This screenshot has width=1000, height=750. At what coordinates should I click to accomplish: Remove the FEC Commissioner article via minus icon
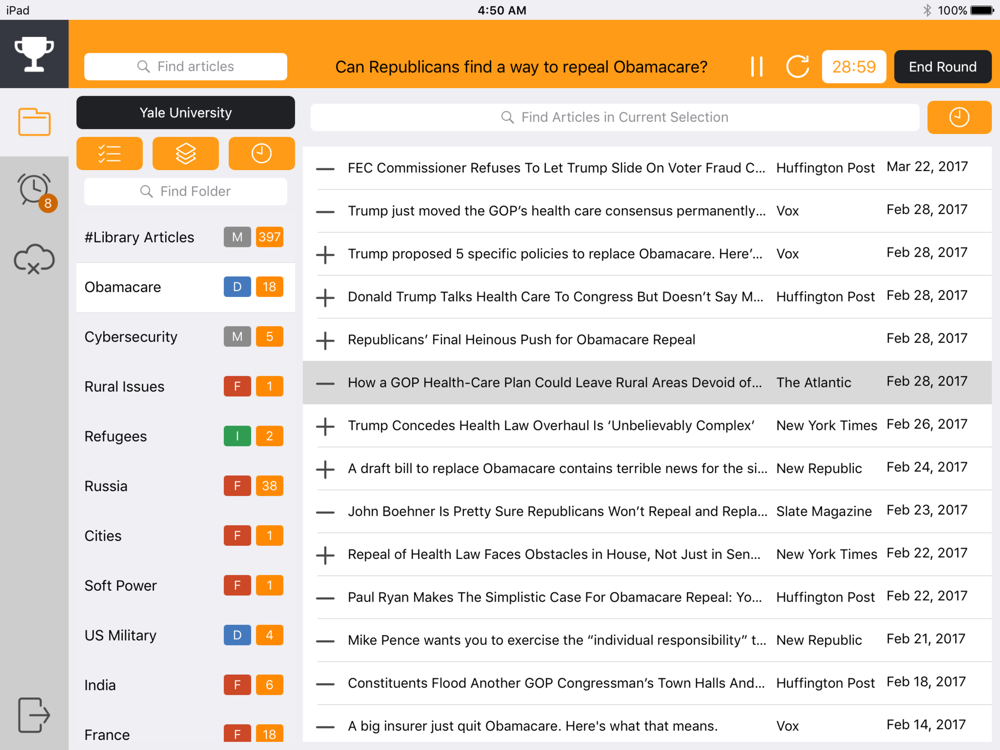(325, 169)
